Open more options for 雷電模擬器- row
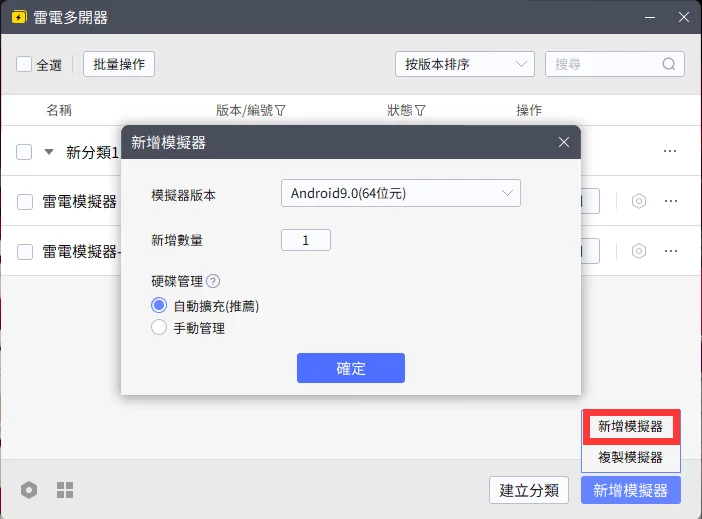The width and height of the screenshot is (702, 519). coord(671,251)
